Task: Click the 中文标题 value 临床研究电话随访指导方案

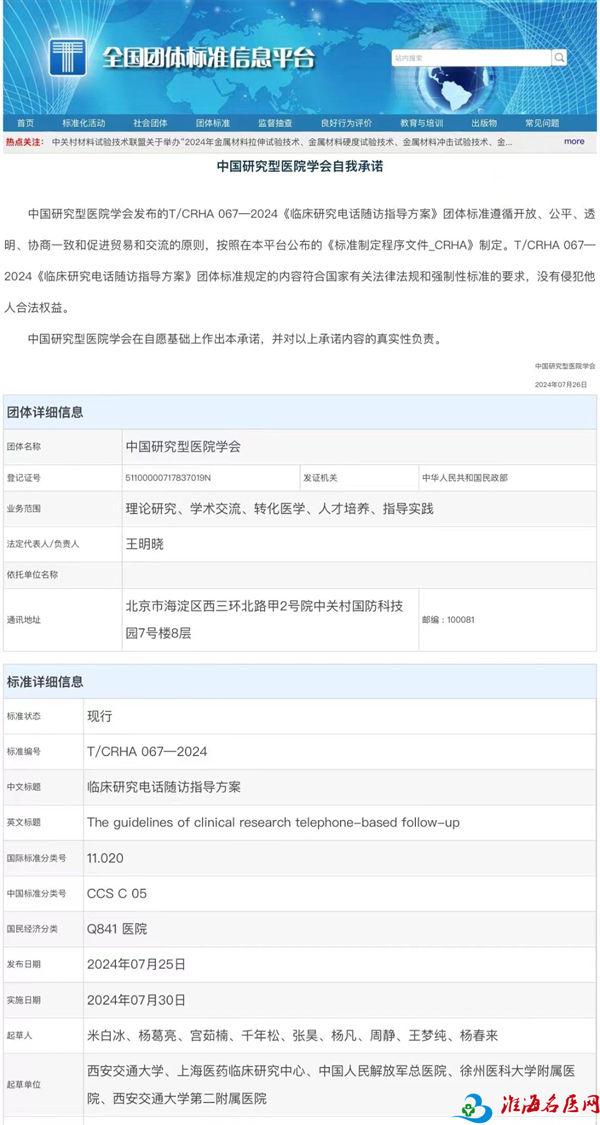Action: click(164, 787)
